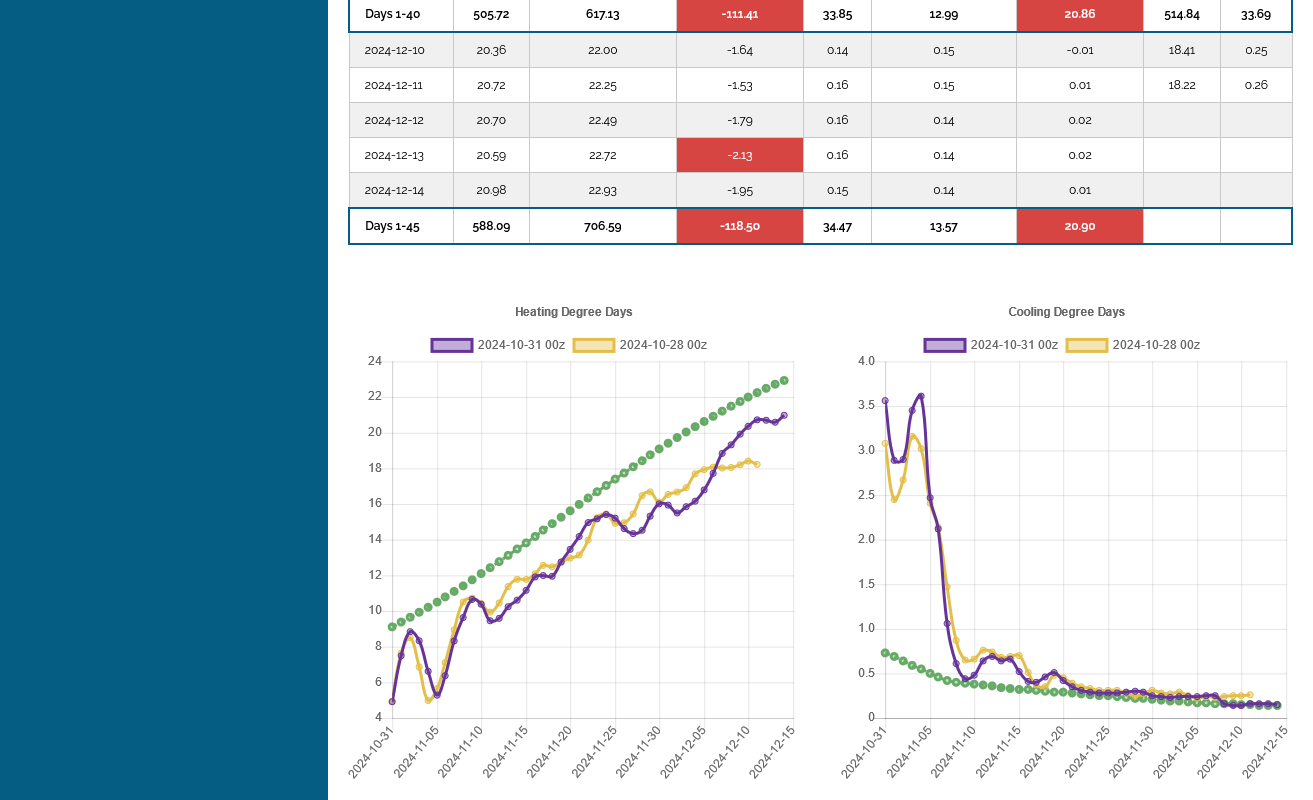Click the 514.84 value in Days 1-40 row
The width and height of the screenshot is (1313, 800).
1182,14
